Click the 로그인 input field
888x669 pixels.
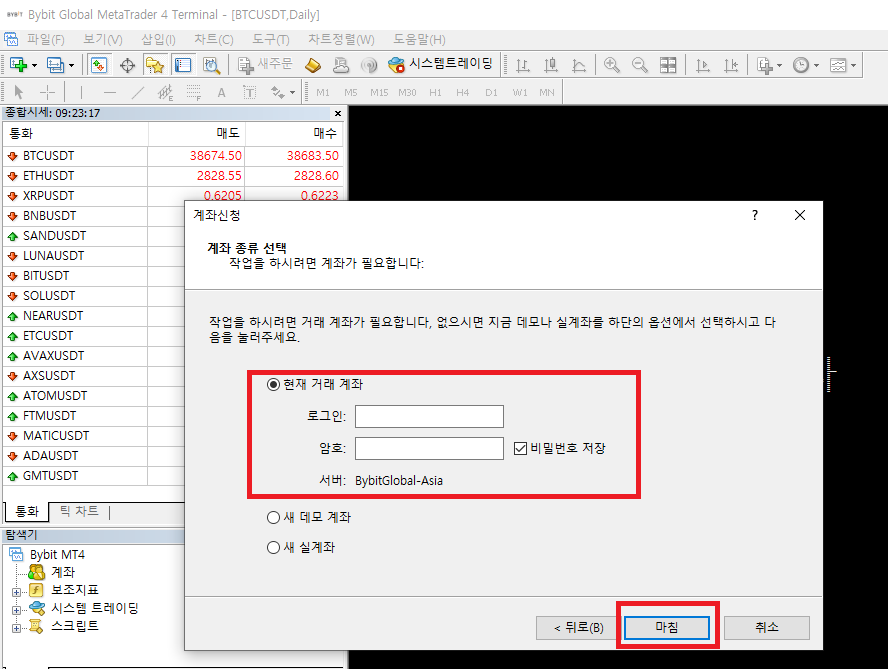tap(429, 416)
